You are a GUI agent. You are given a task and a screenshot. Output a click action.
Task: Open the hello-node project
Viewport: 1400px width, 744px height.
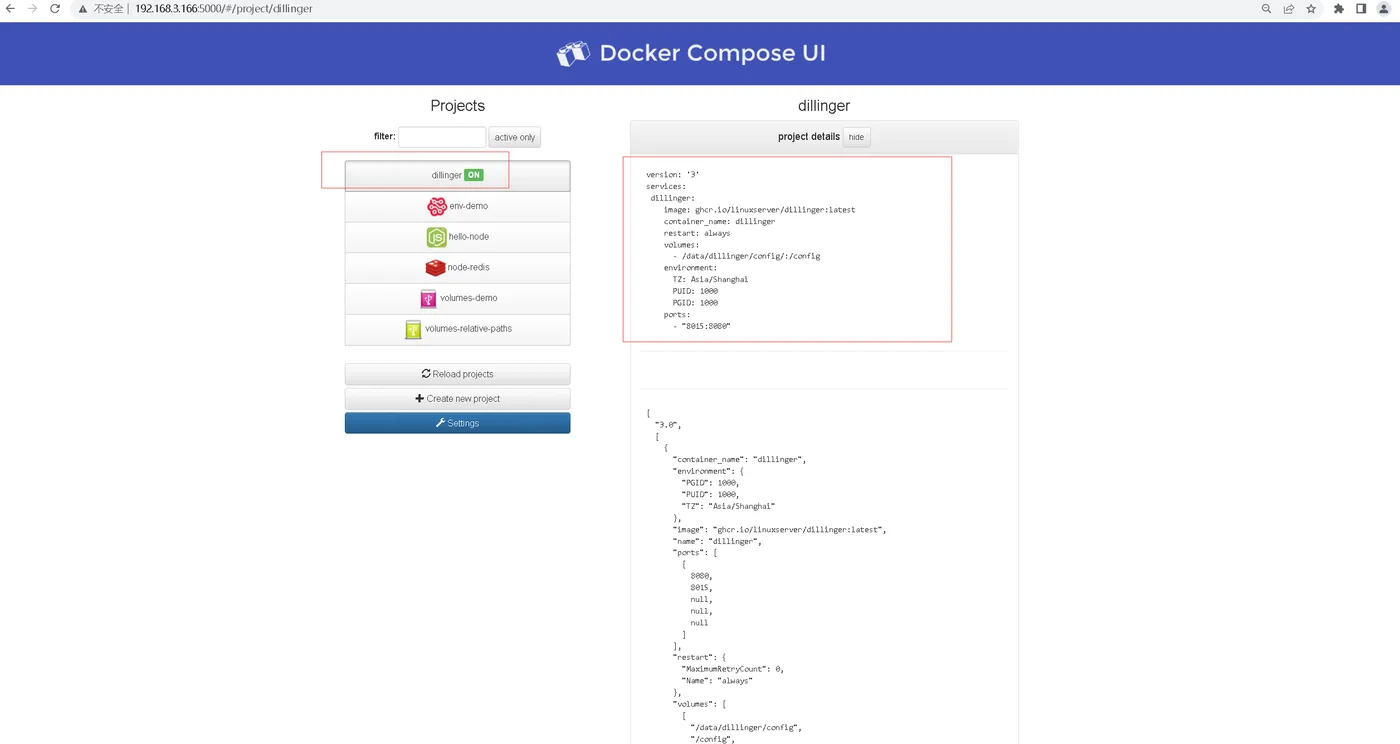click(457, 237)
